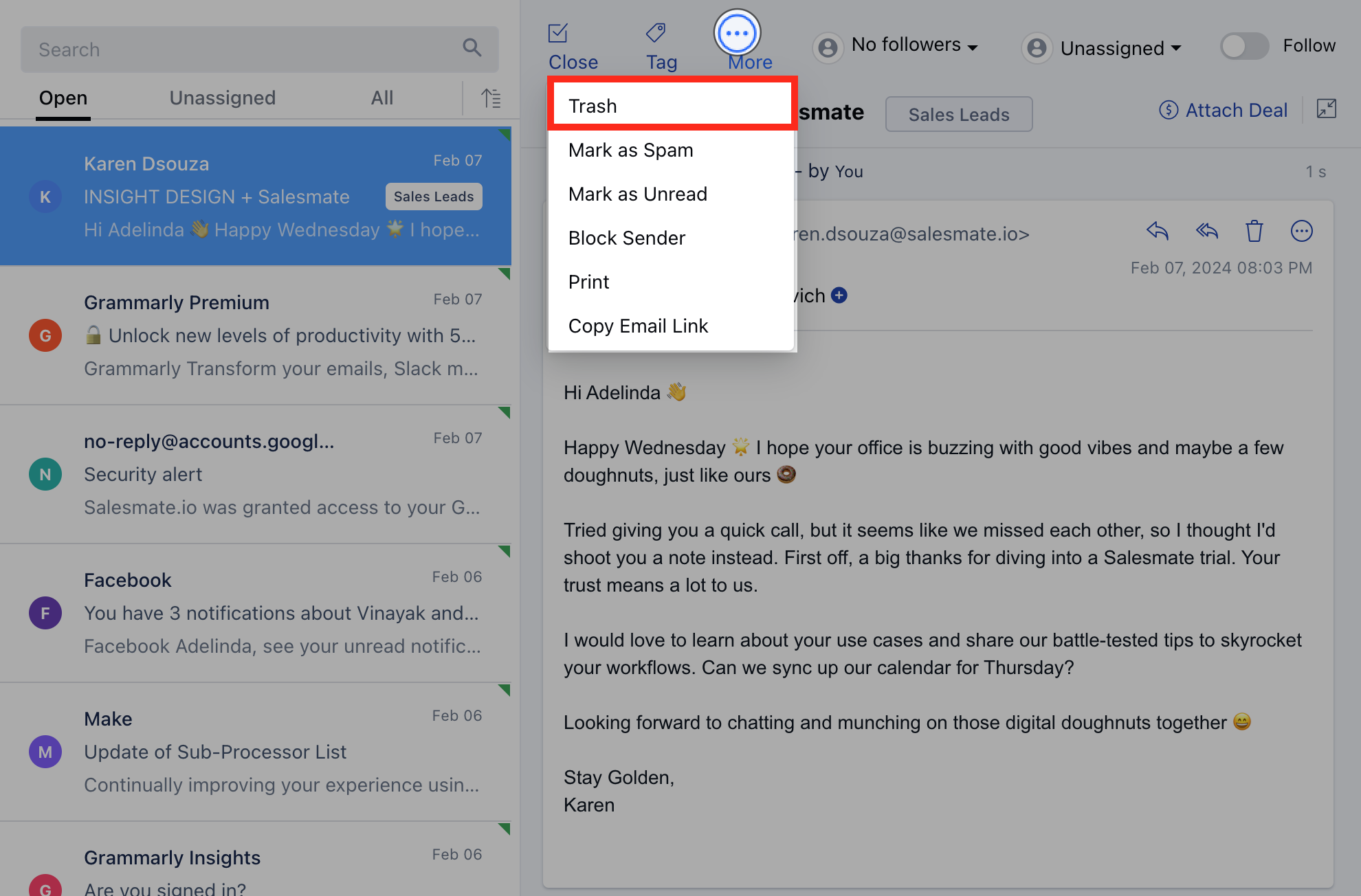The image size is (1361, 896).
Task: Click the Sales Leads tag button in header
Action: coord(959,114)
